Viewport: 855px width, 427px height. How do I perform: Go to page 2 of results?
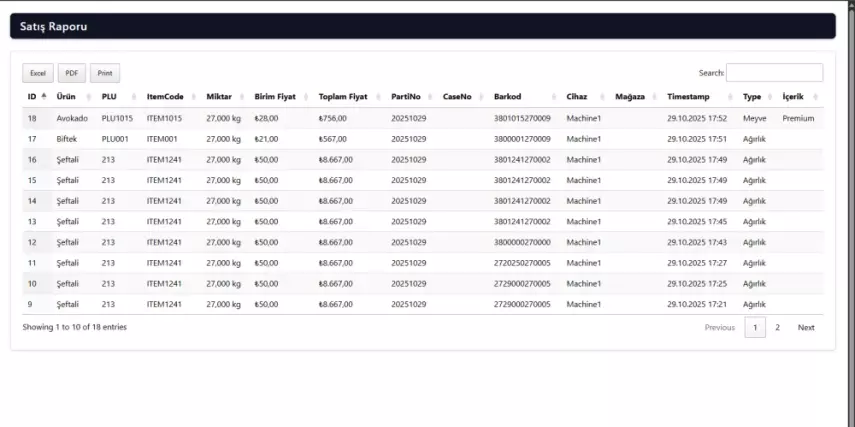pyautogui.click(x=777, y=327)
